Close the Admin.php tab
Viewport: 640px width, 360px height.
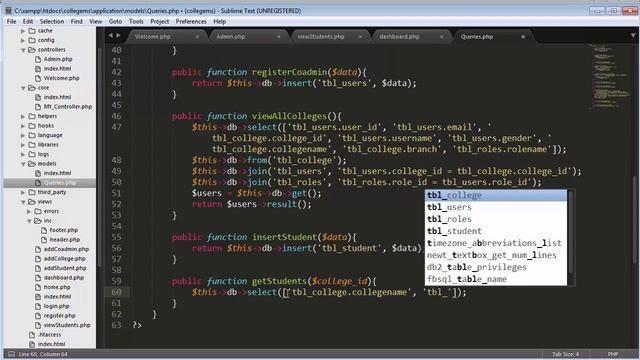[x=278, y=37]
